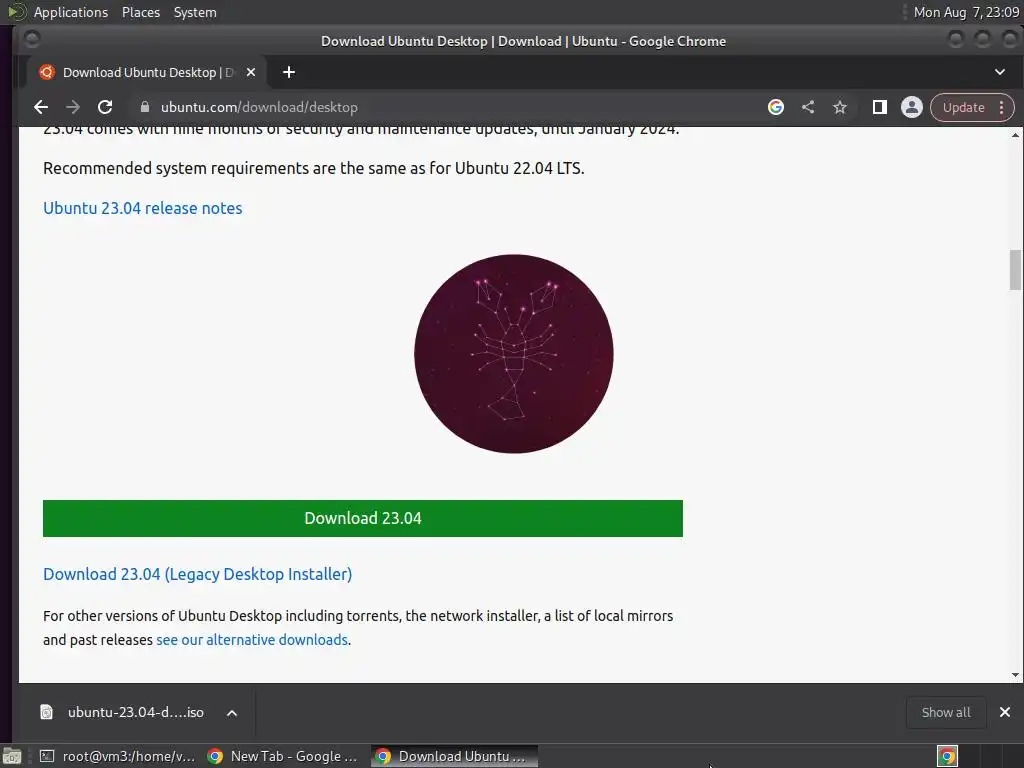Click the MATE logo icon in the top panel
The height and width of the screenshot is (768, 1024).
17,12
